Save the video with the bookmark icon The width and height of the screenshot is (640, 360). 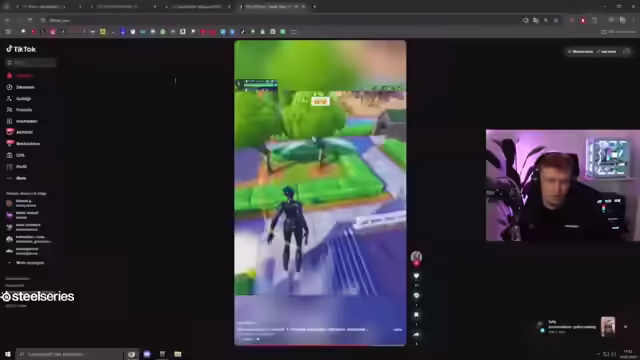click(416, 315)
